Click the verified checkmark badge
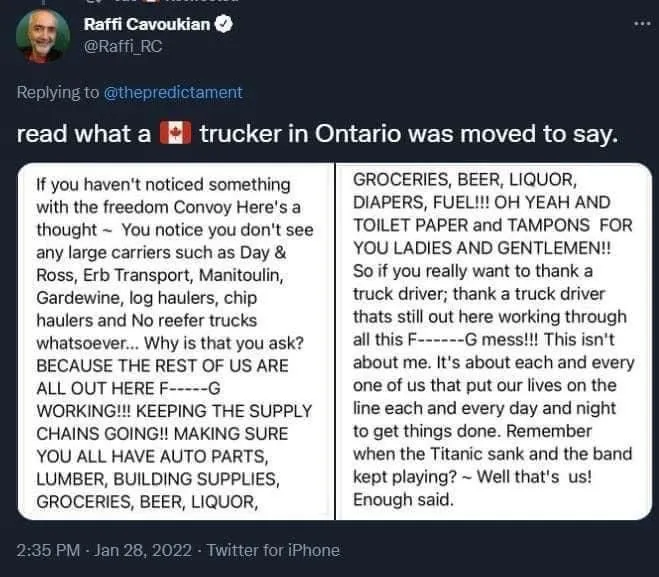Image resolution: width=659 pixels, height=577 pixels. coord(225,24)
